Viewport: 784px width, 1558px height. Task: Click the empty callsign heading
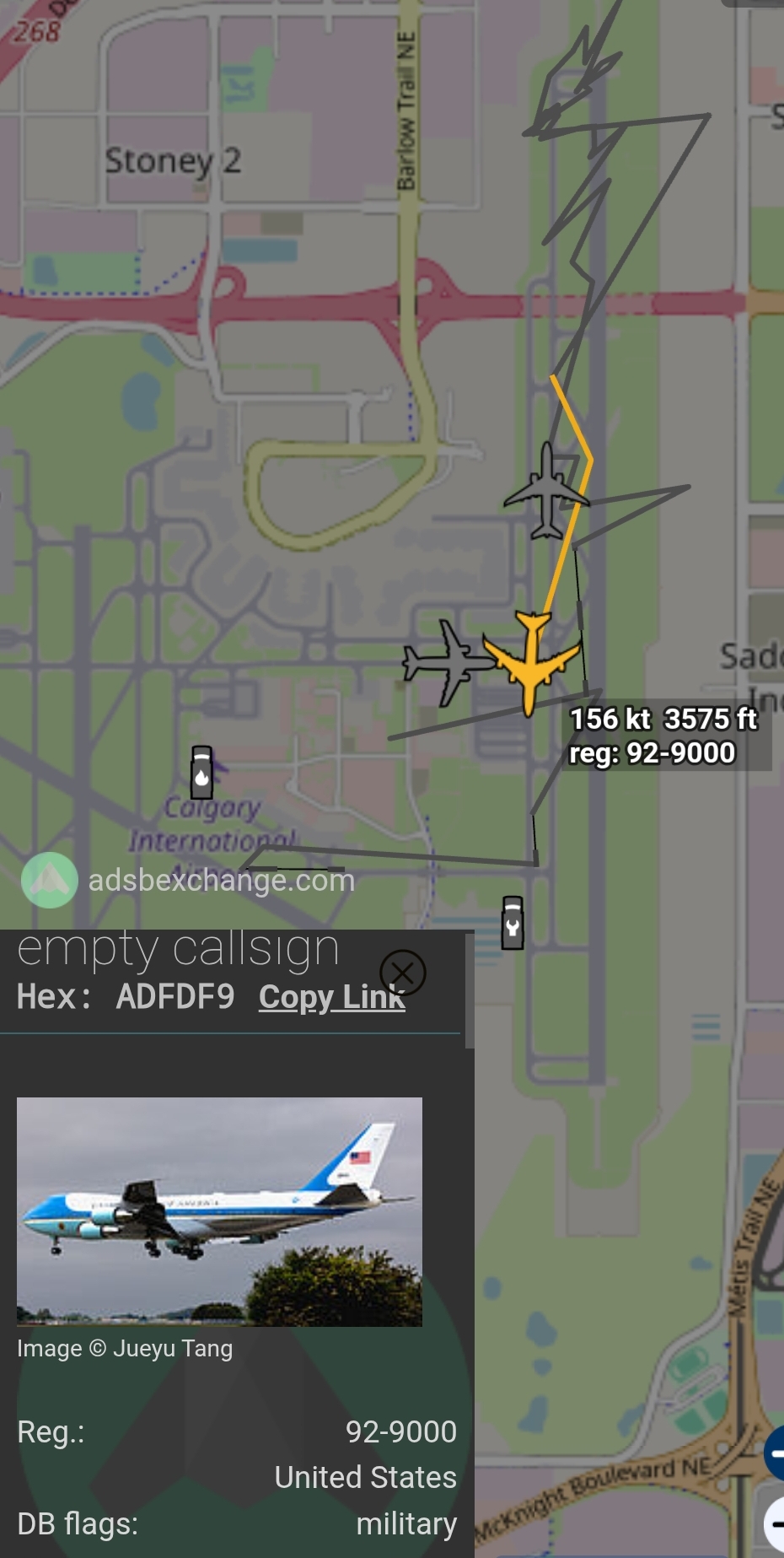(178, 949)
